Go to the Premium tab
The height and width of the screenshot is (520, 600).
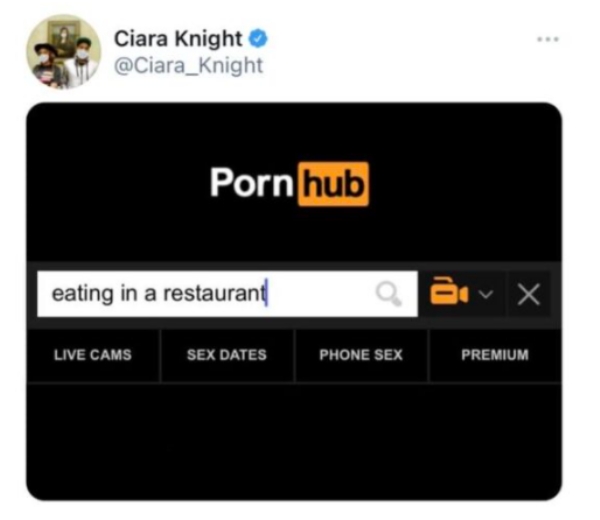(x=495, y=355)
